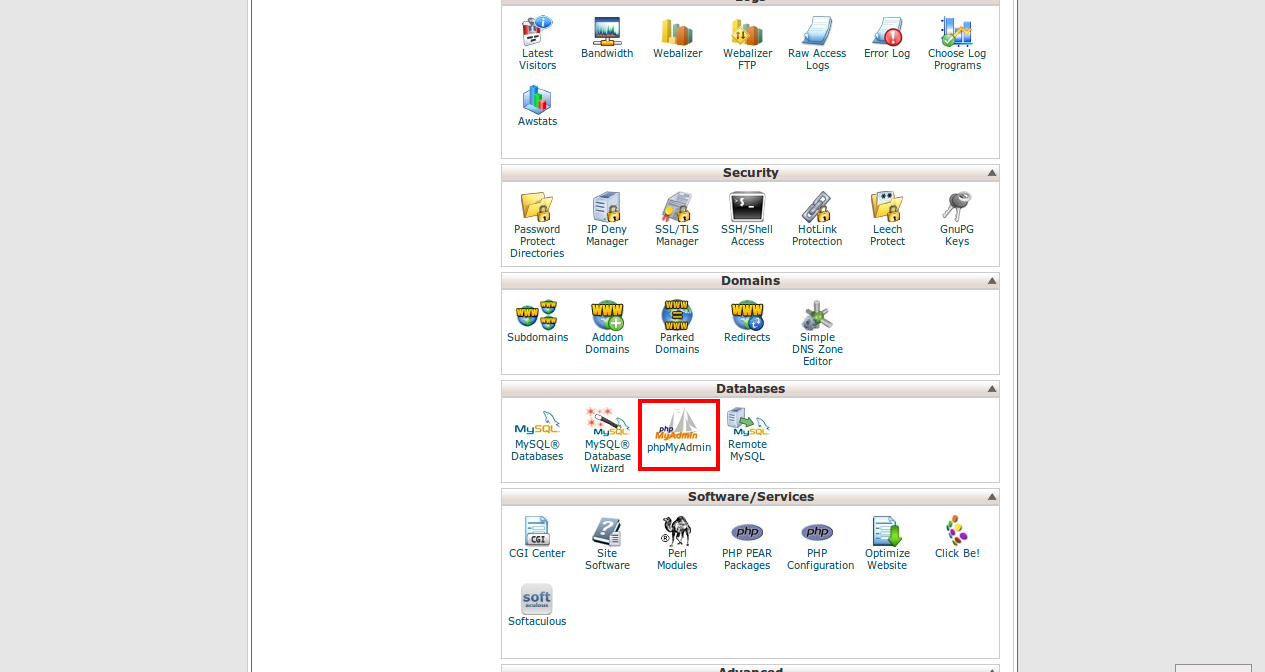Image resolution: width=1265 pixels, height=672 pixels.
Task: Launch MySQL Database Wizard
Action: pos(607,423)
